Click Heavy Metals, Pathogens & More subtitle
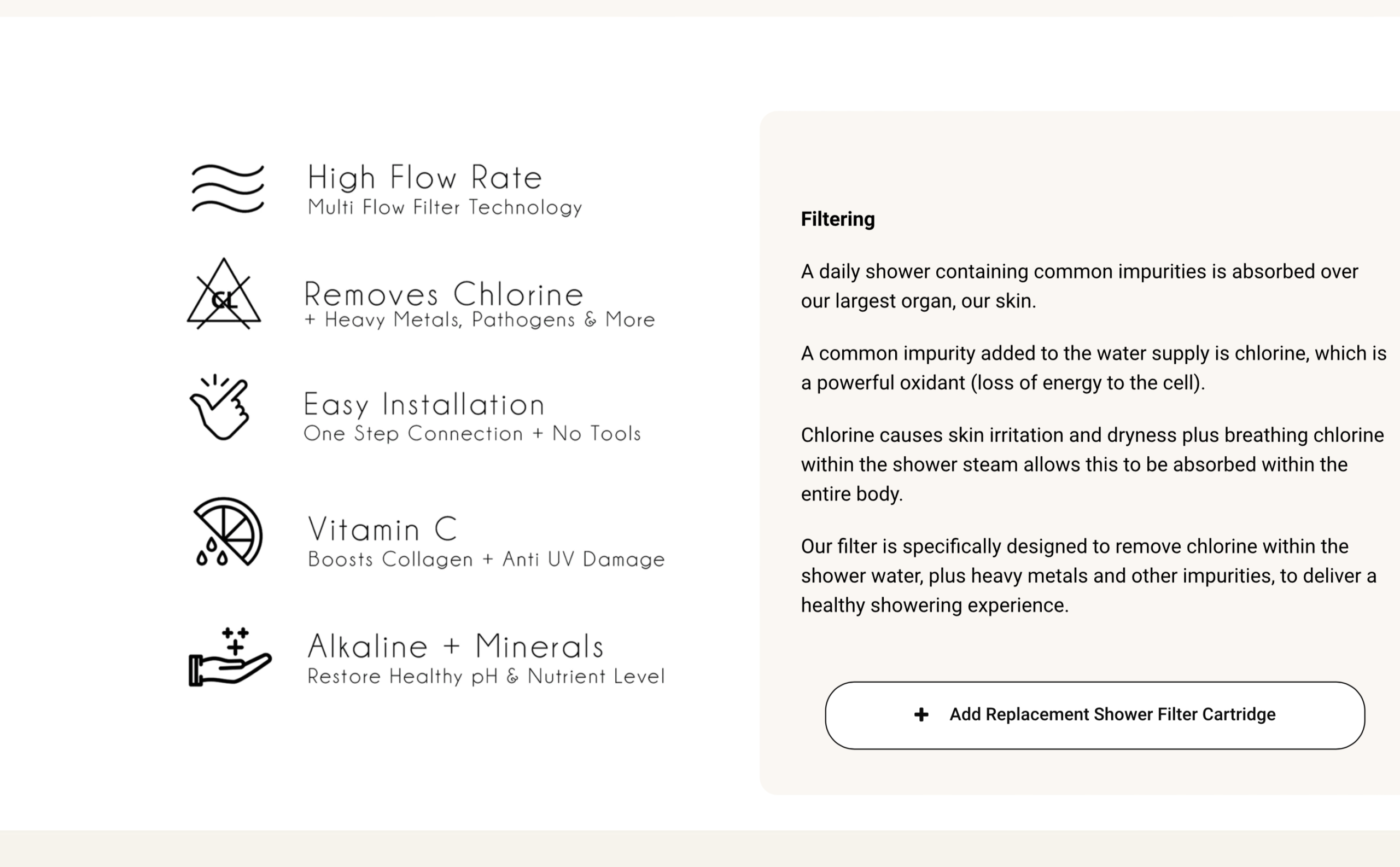The height and width of the screenshot is (867, 1400). pyautogui.click(x=479, y=320)
